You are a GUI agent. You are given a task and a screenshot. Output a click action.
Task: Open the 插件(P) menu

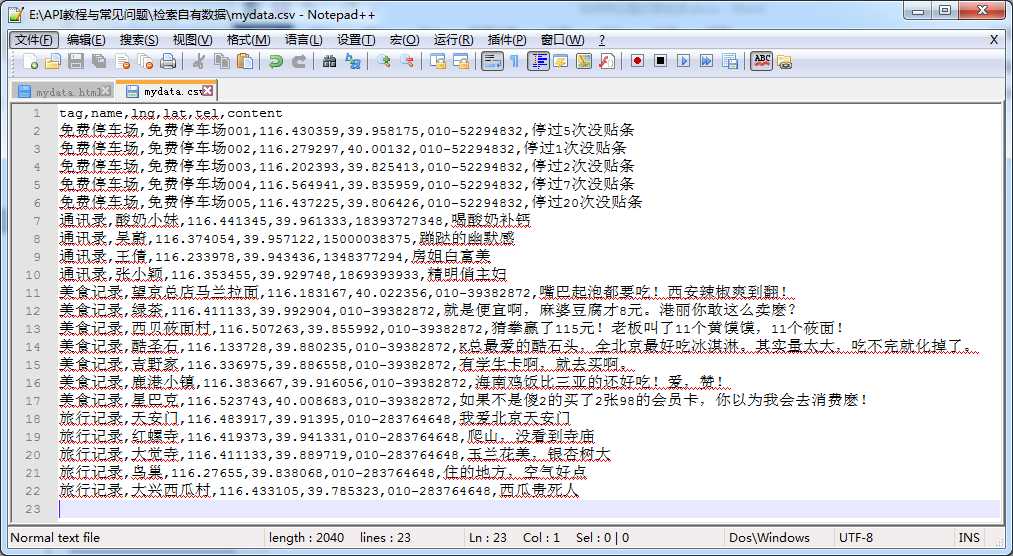pyautogui.click(x=507, y=40)
